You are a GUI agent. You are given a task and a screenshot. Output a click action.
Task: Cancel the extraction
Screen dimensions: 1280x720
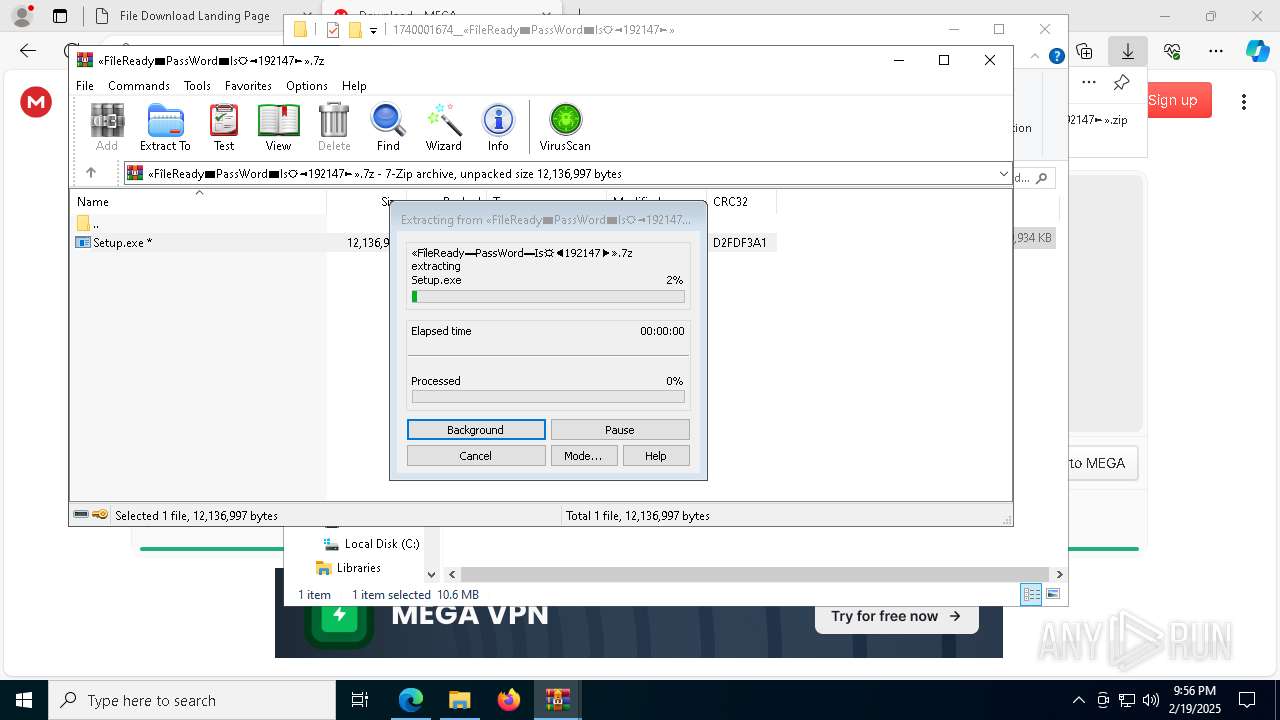[x=476, y=456]
